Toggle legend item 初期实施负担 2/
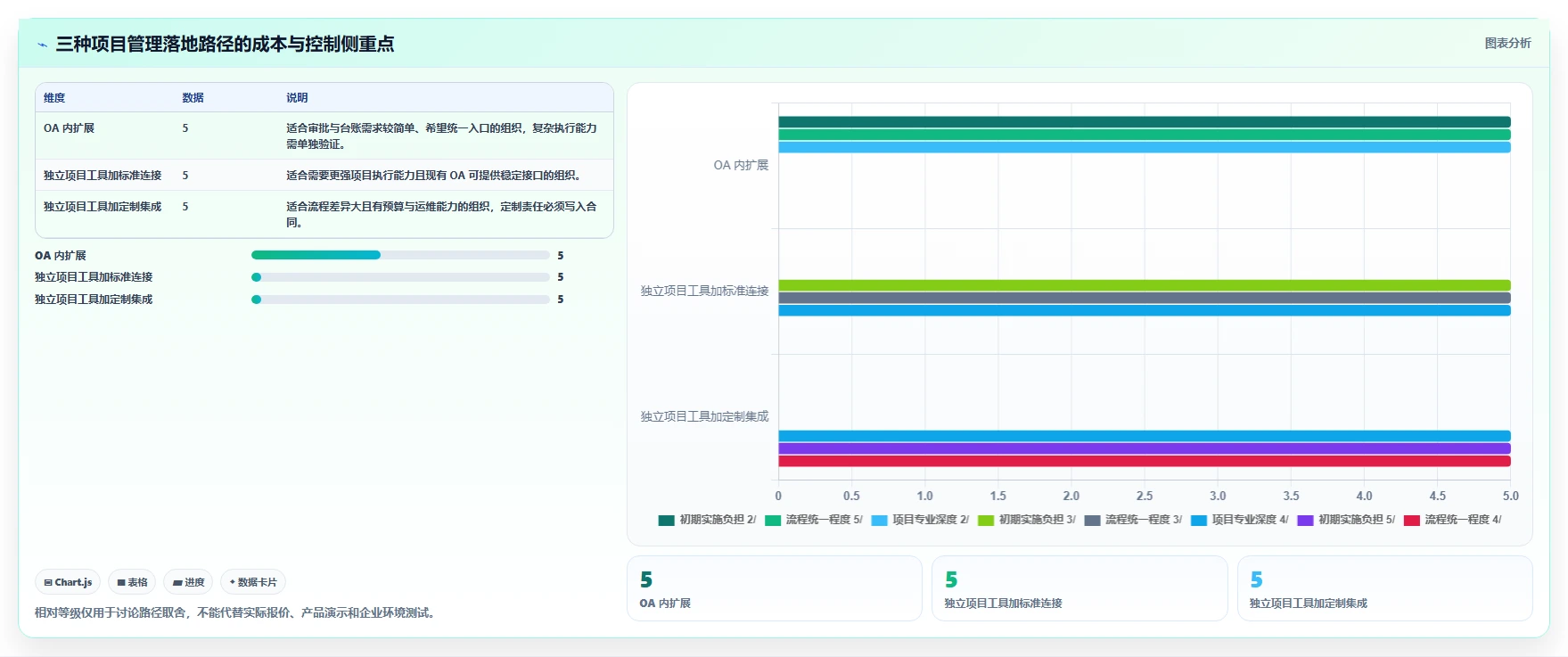Viewport: 1568px width, 657px height. point(707,520)
